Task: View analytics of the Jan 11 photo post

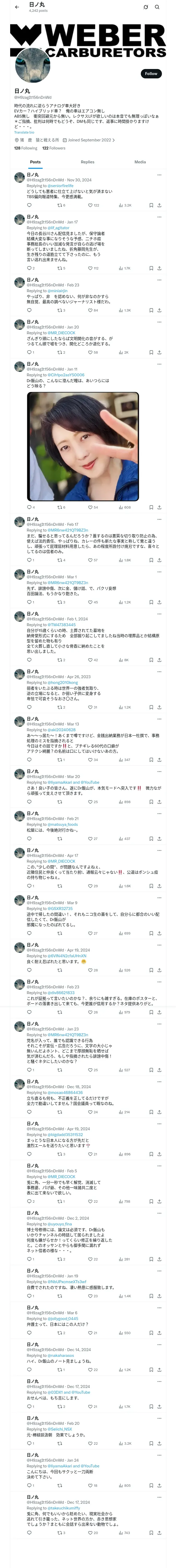Action: pyautogui.click(x=124, y=507)
